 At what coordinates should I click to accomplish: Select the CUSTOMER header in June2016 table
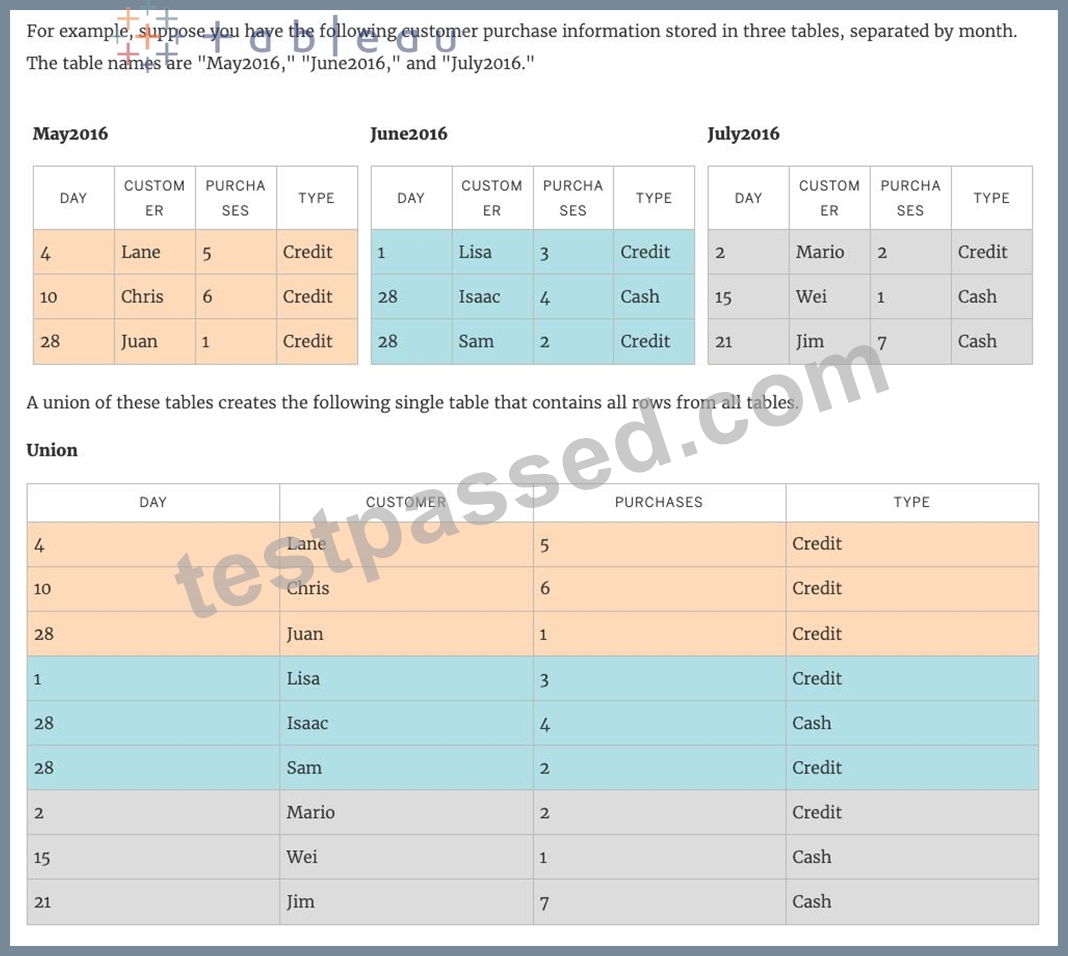pos(492,198)
